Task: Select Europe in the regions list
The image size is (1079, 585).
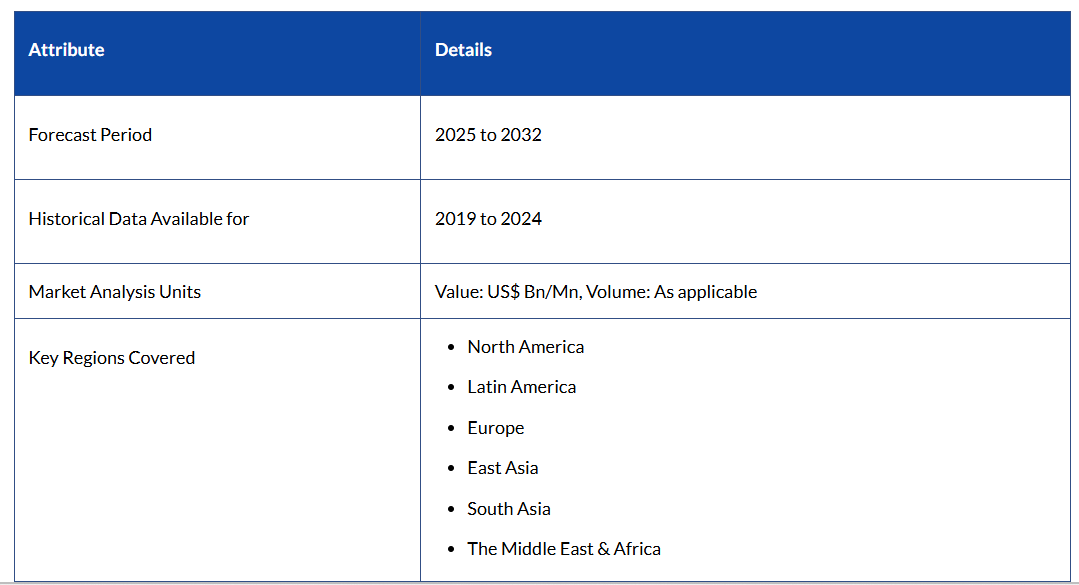Action: coord(495,428)
